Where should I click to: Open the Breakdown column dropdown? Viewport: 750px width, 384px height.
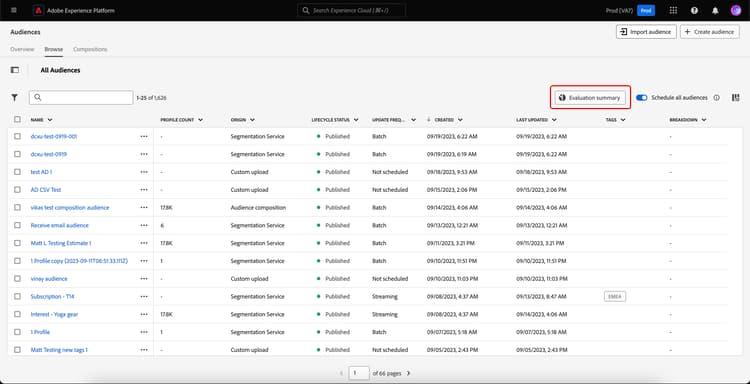pyautogui.click(x=704, y=120)
